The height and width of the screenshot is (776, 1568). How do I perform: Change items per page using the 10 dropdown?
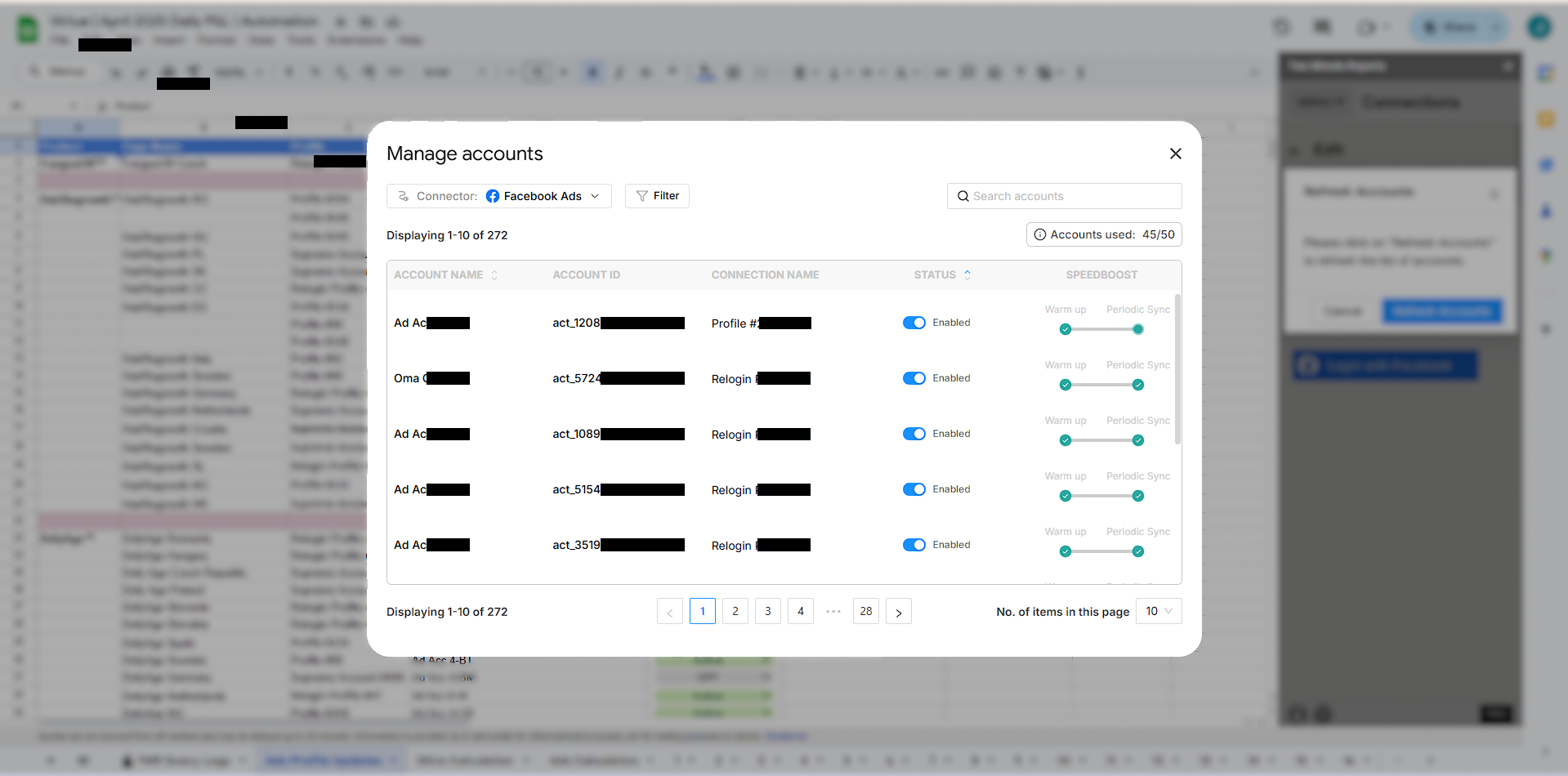(x=1158, y=611)
